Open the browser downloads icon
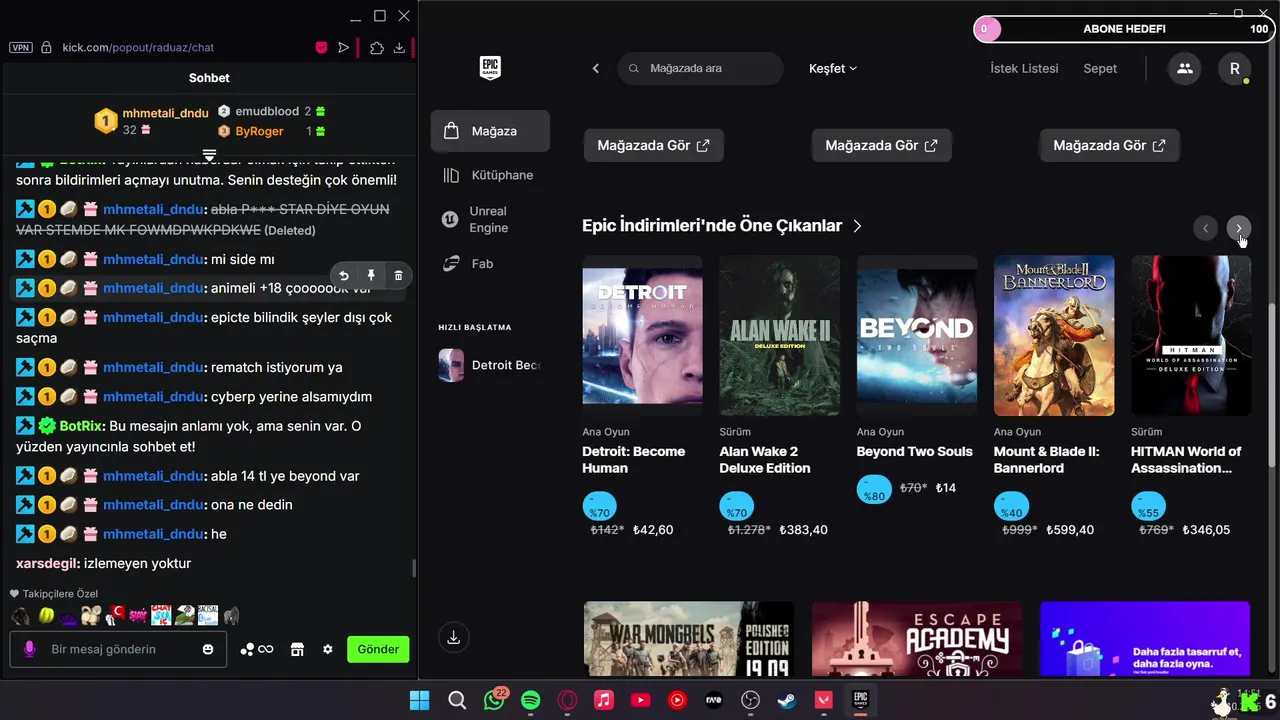 [x=399, y=47]
